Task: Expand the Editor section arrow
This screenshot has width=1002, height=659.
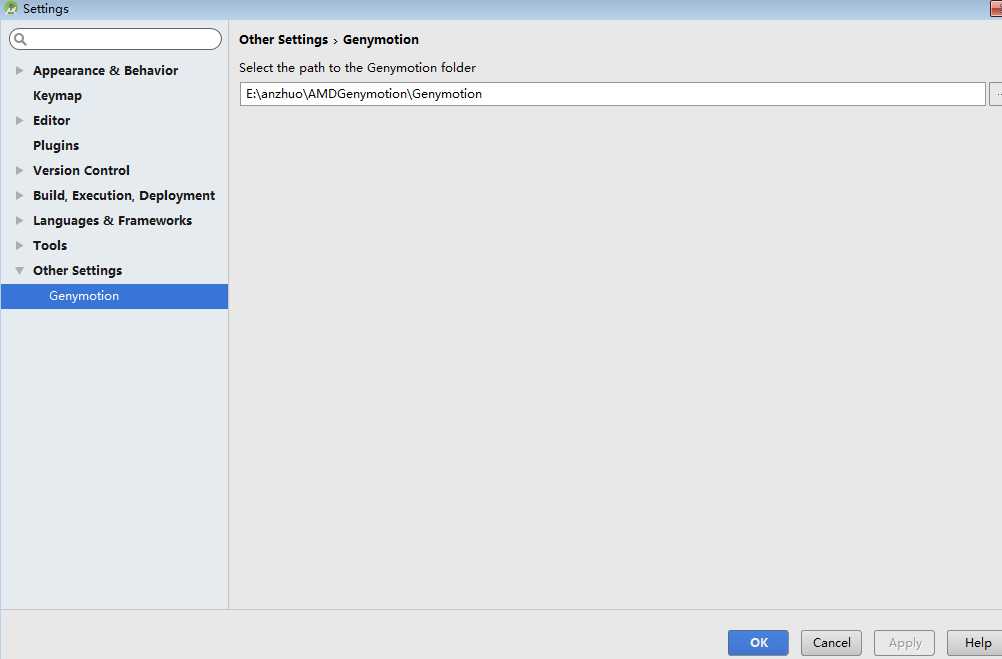Action: click(x=19, y=120)
